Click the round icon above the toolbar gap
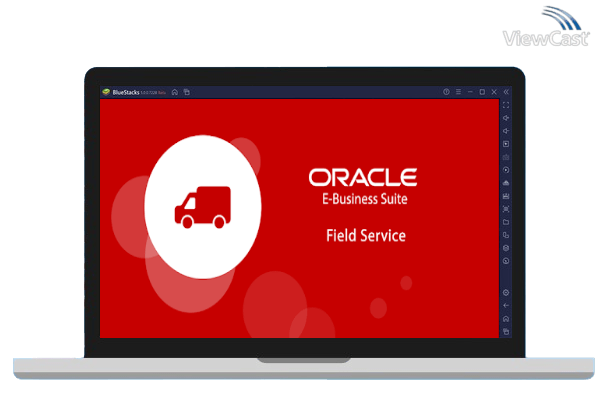The width and height of the screenshot is (602, 414). pos(506,261)
